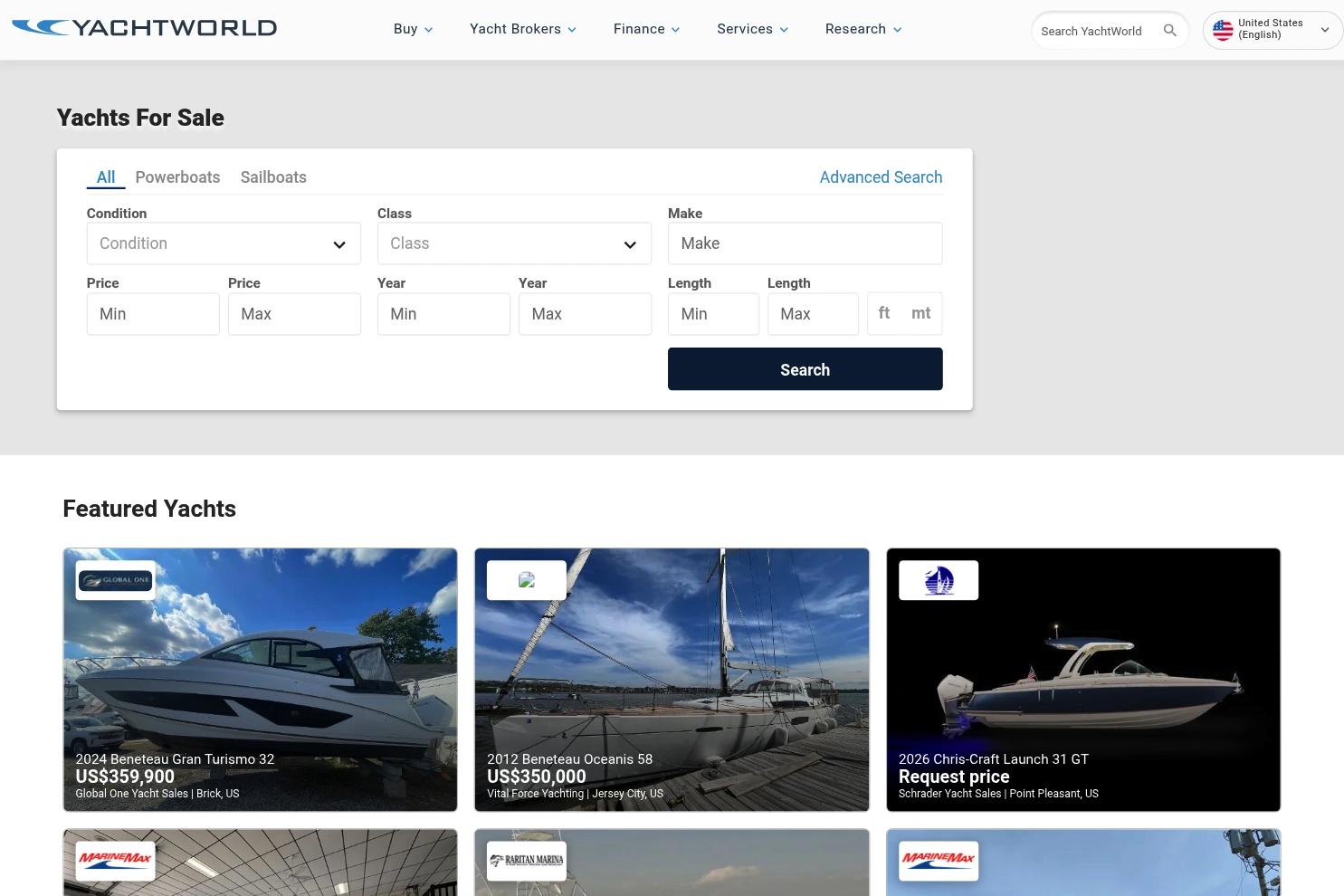Open the Services dropdown menu
The width and height of the screenshot is (1344, 896).
[752, 29]
